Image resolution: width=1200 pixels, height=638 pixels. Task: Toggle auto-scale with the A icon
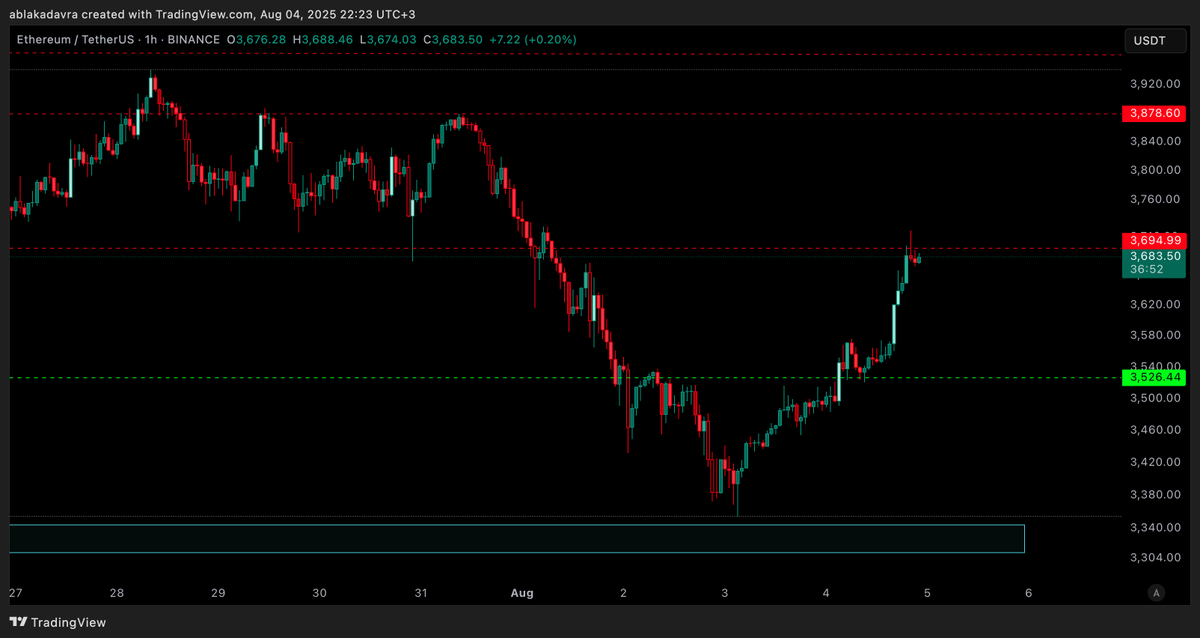point(1155,593)
